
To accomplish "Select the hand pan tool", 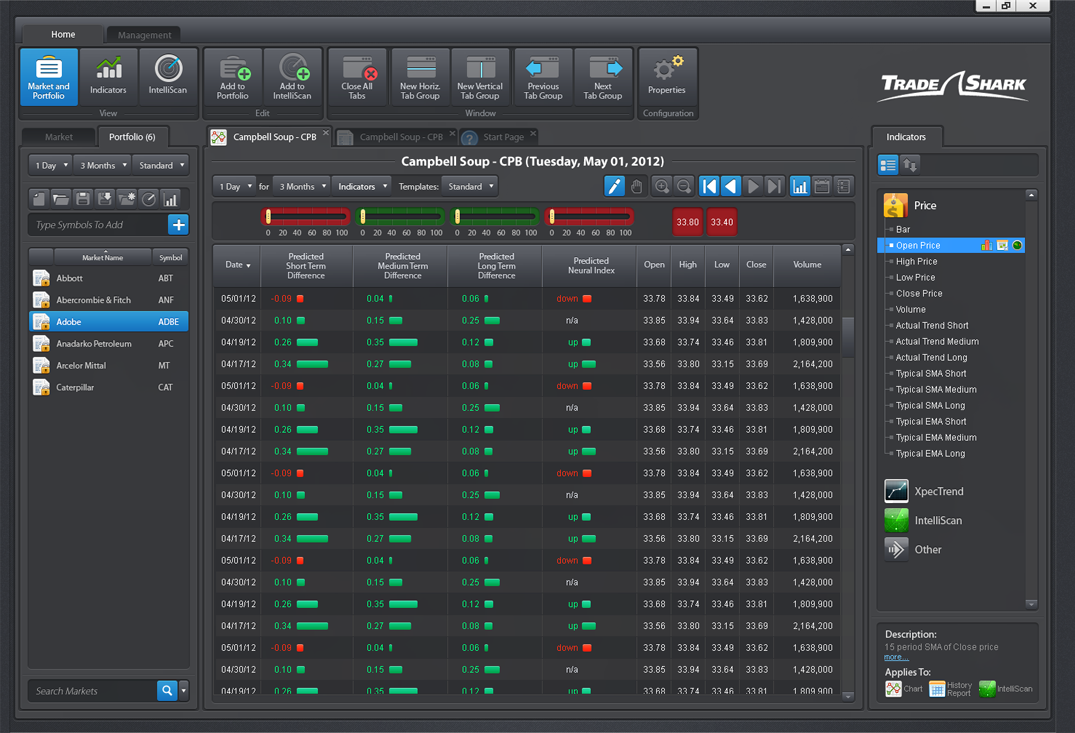I will coord(637,186).
